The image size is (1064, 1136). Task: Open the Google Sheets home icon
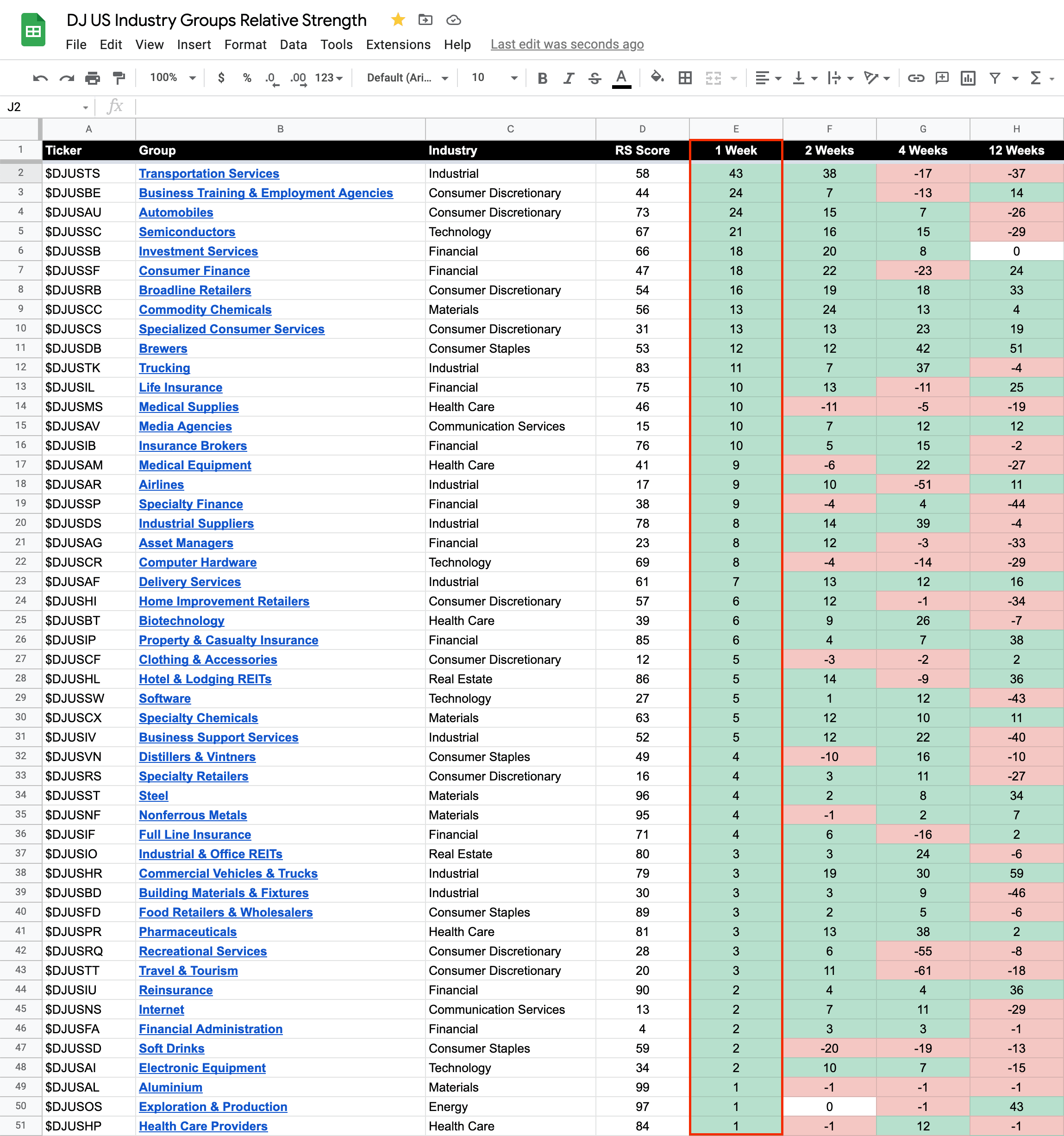click(33, 30)
